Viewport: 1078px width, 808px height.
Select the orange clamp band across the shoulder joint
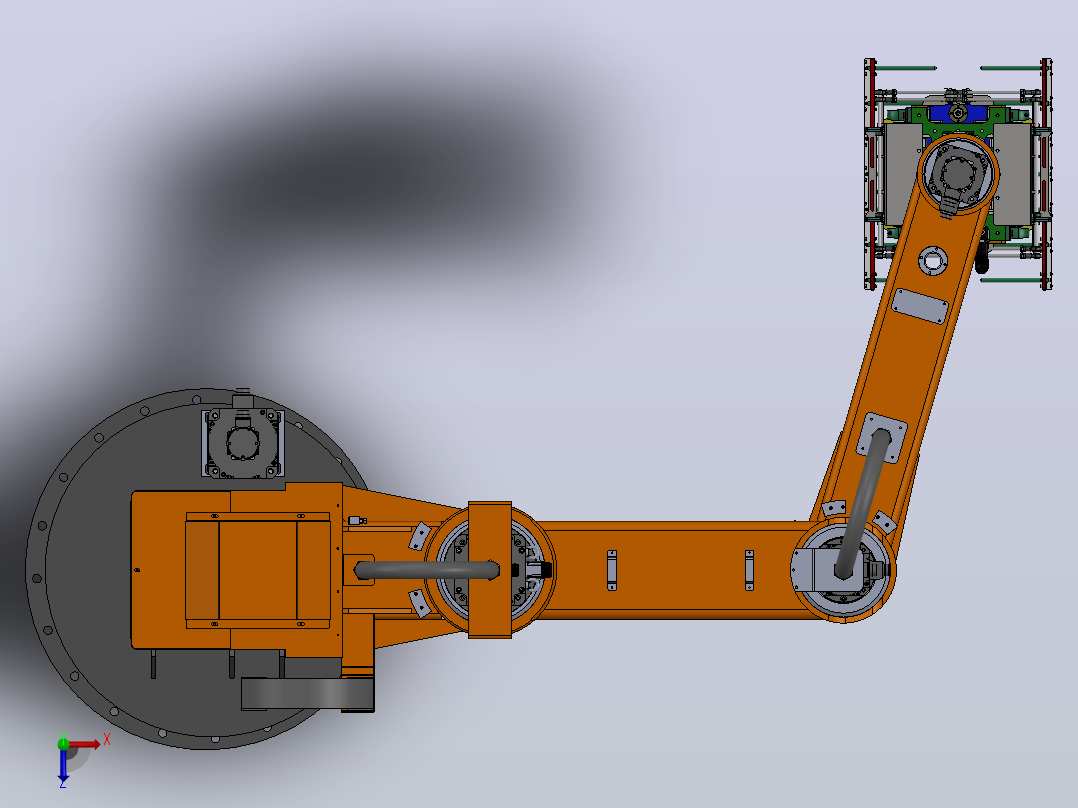(x=490, y=569)
